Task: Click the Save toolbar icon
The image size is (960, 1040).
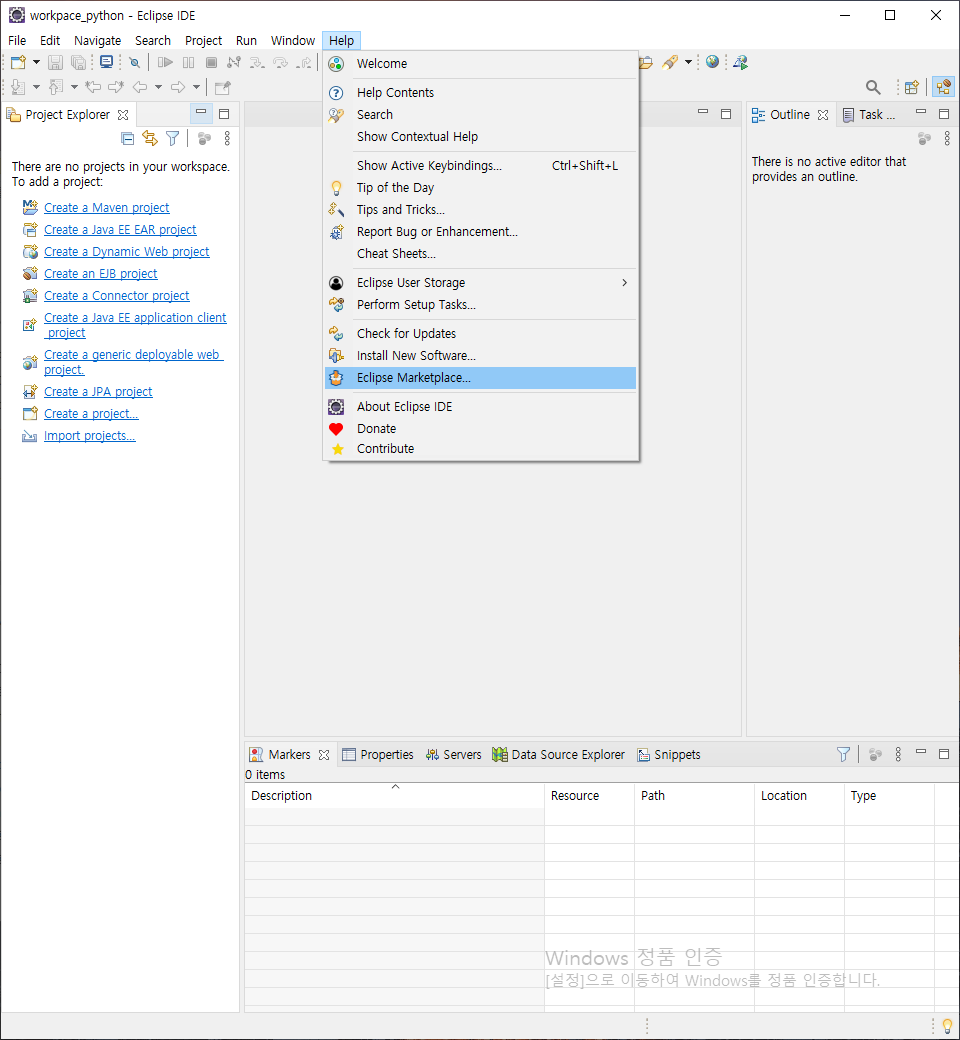Action: [x=56, y=62]
